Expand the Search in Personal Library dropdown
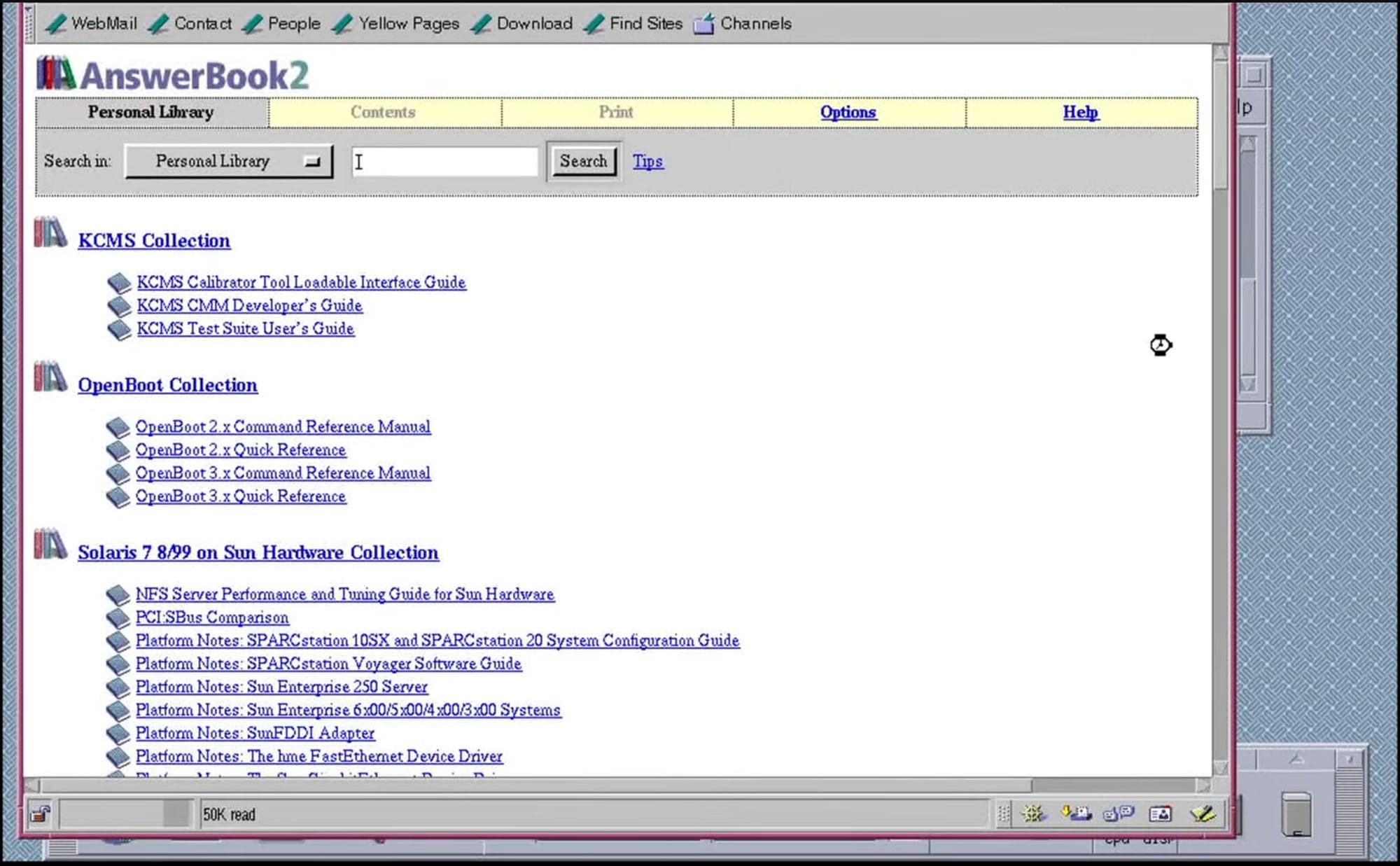Viewport: 1400px width, 866px height. click(229, 162)
